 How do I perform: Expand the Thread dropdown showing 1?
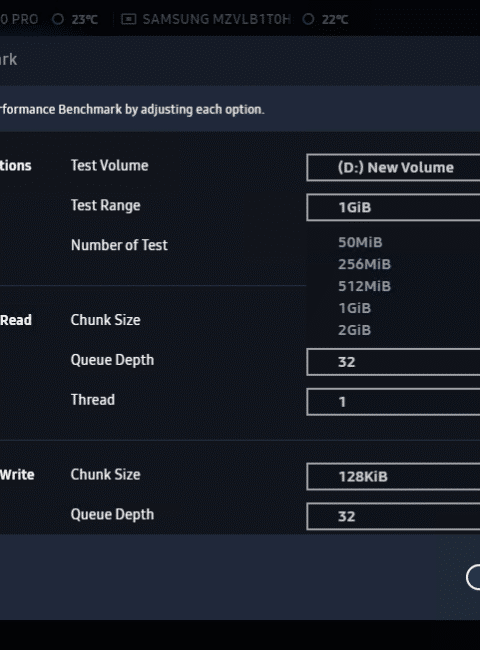point(393,402)
